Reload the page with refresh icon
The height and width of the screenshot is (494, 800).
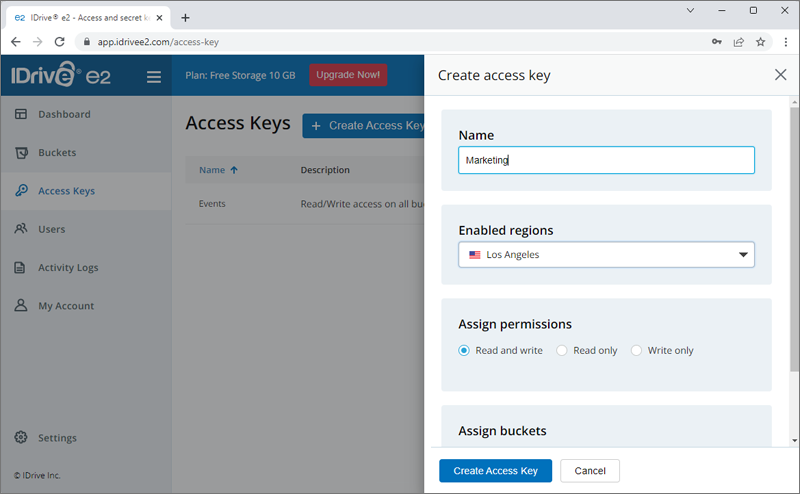click(60, 42)
